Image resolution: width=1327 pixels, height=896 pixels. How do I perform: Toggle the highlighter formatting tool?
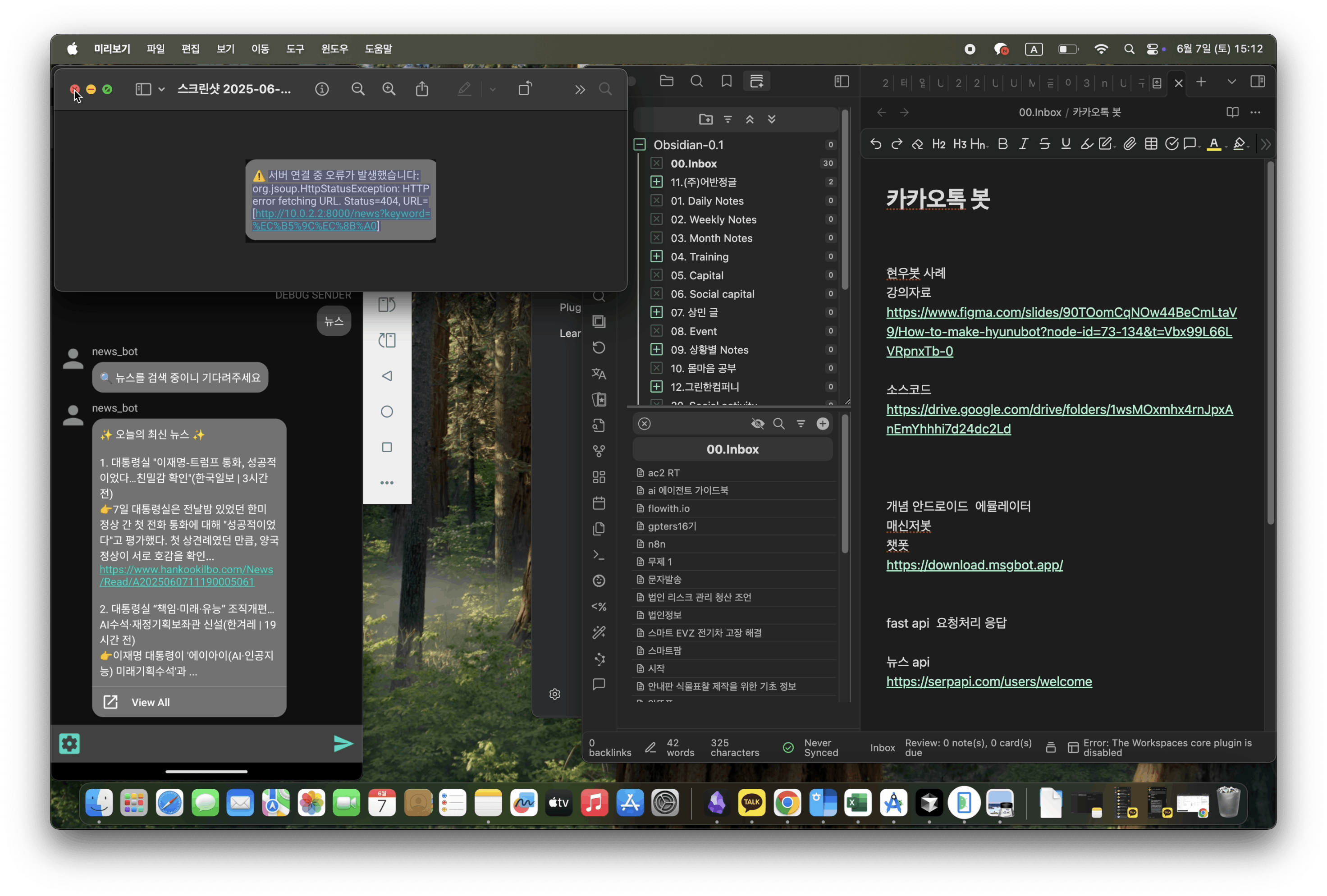[1087, 144]
